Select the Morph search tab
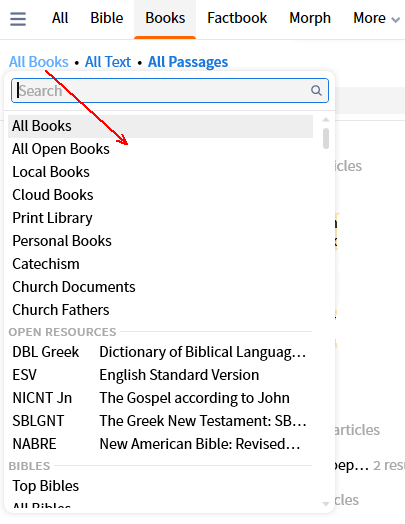This screenshot has height=524, width=405. tap(310, 18)
